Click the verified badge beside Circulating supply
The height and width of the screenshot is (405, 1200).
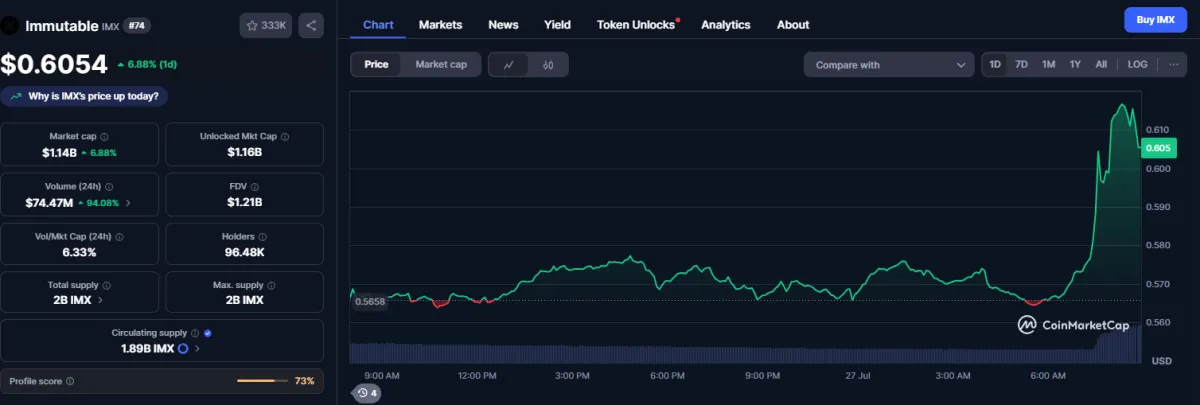[x=207, y=333]
